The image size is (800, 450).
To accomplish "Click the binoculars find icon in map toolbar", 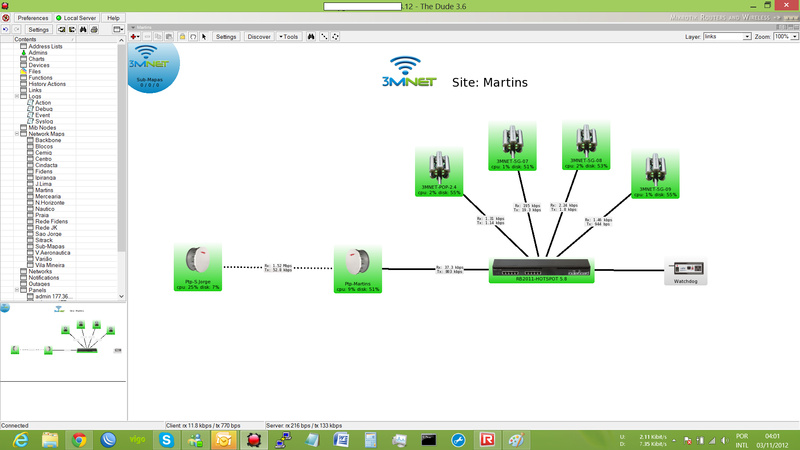I will pos(311,37).
